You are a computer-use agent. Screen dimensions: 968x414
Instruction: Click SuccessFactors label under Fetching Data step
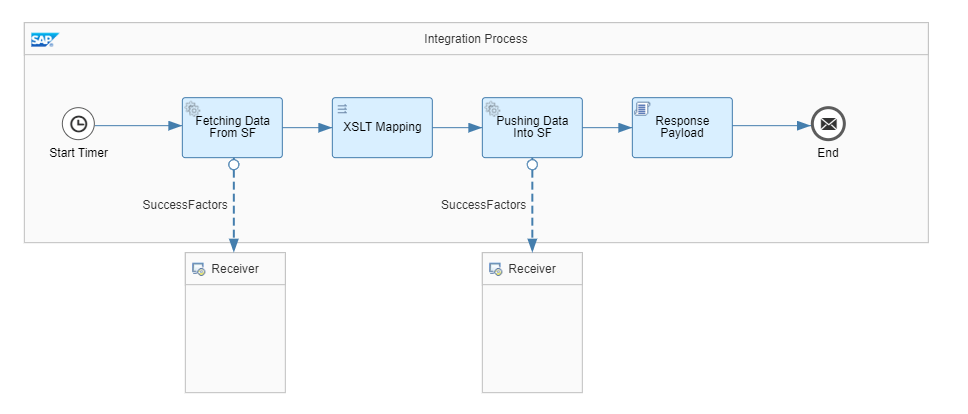click(x=185, y=204)
